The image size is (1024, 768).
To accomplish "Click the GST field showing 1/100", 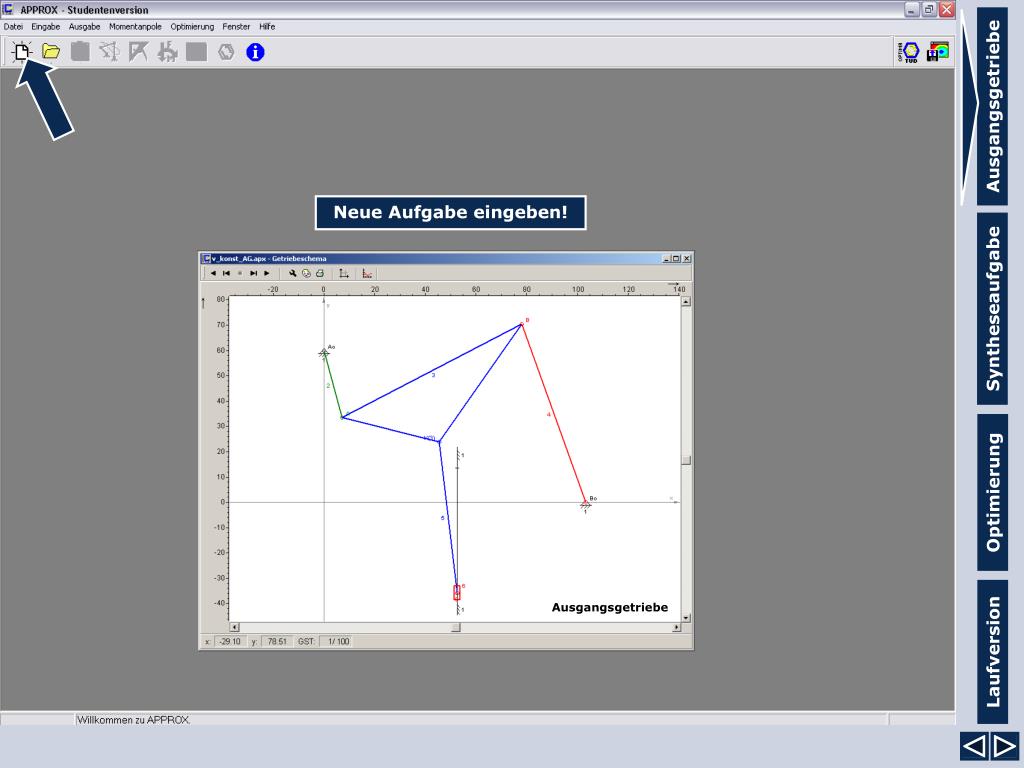I will (x=338, y=642).
